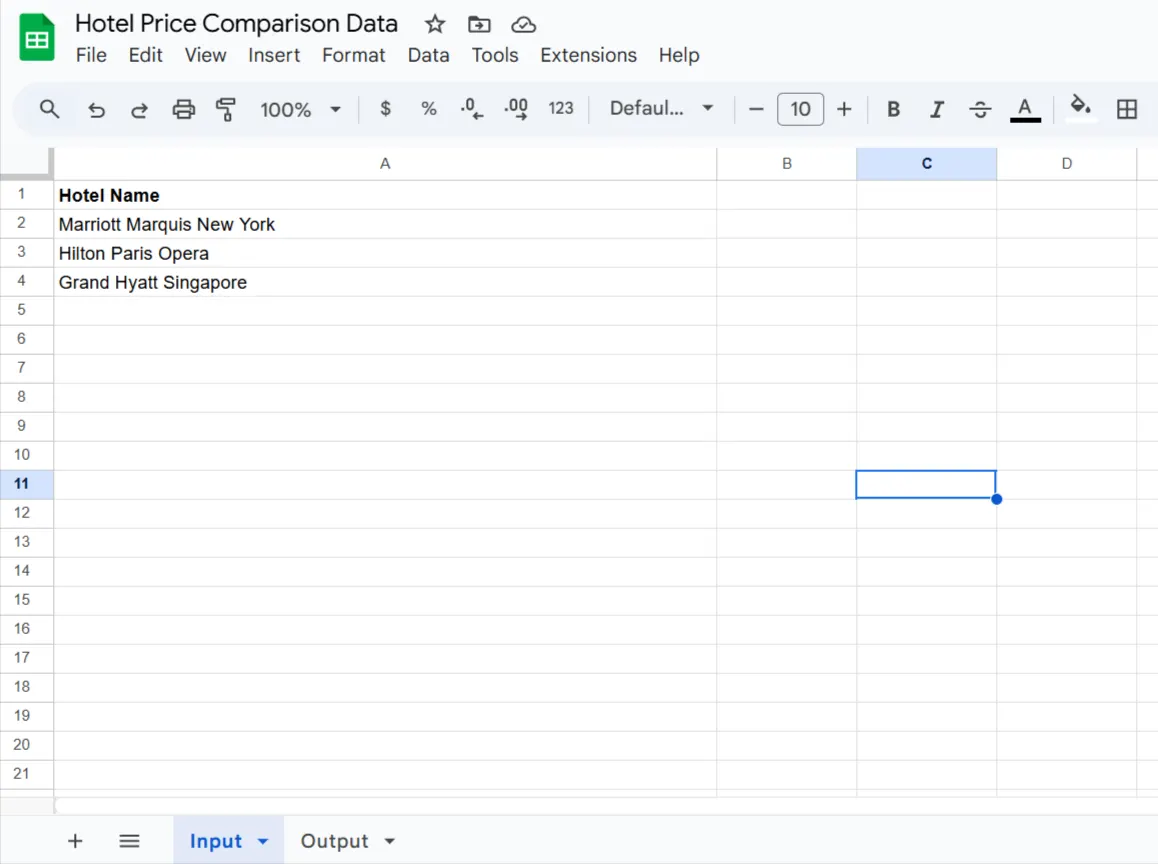Open the Edit menu

click(x=145, y=55)
